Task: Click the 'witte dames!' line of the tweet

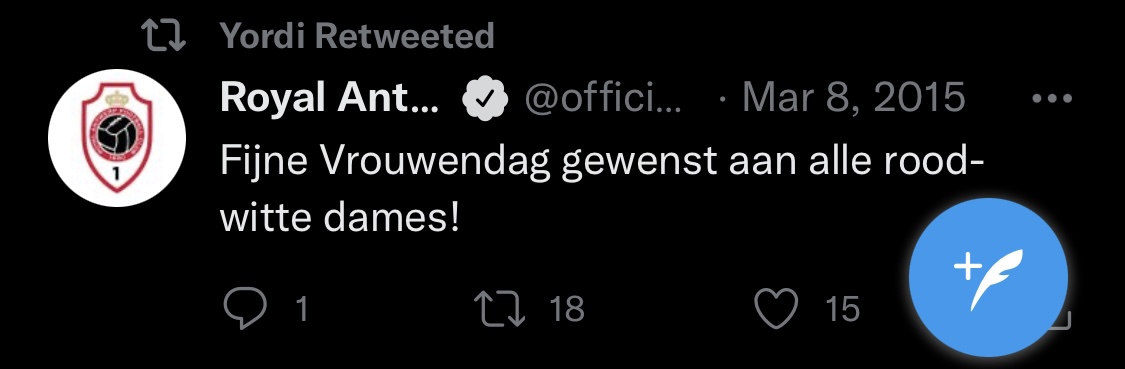Action: pyautogui.click(x=339, y=216)
